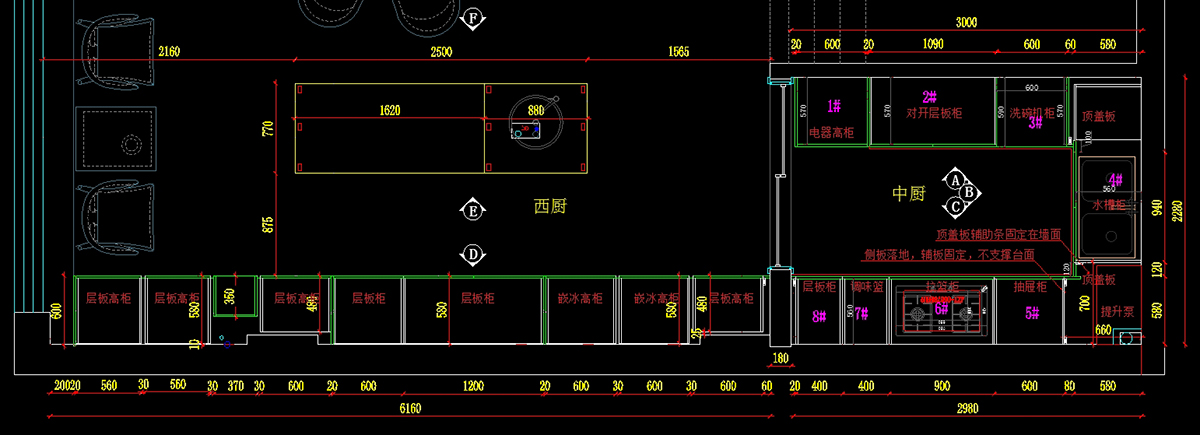Select the 1620 island dimension text
This screenshot has width=1200, height=435.
click(x=390, y=111)
